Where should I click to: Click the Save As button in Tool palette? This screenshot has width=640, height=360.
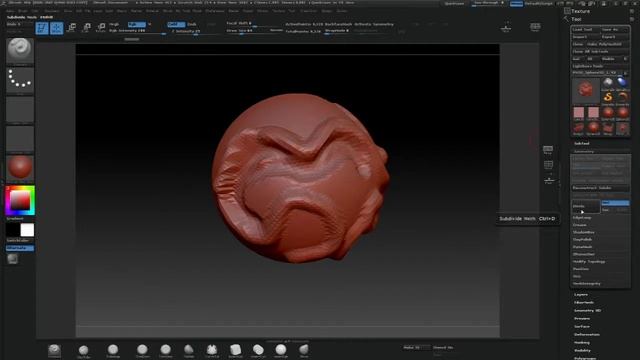coord(615,29)
